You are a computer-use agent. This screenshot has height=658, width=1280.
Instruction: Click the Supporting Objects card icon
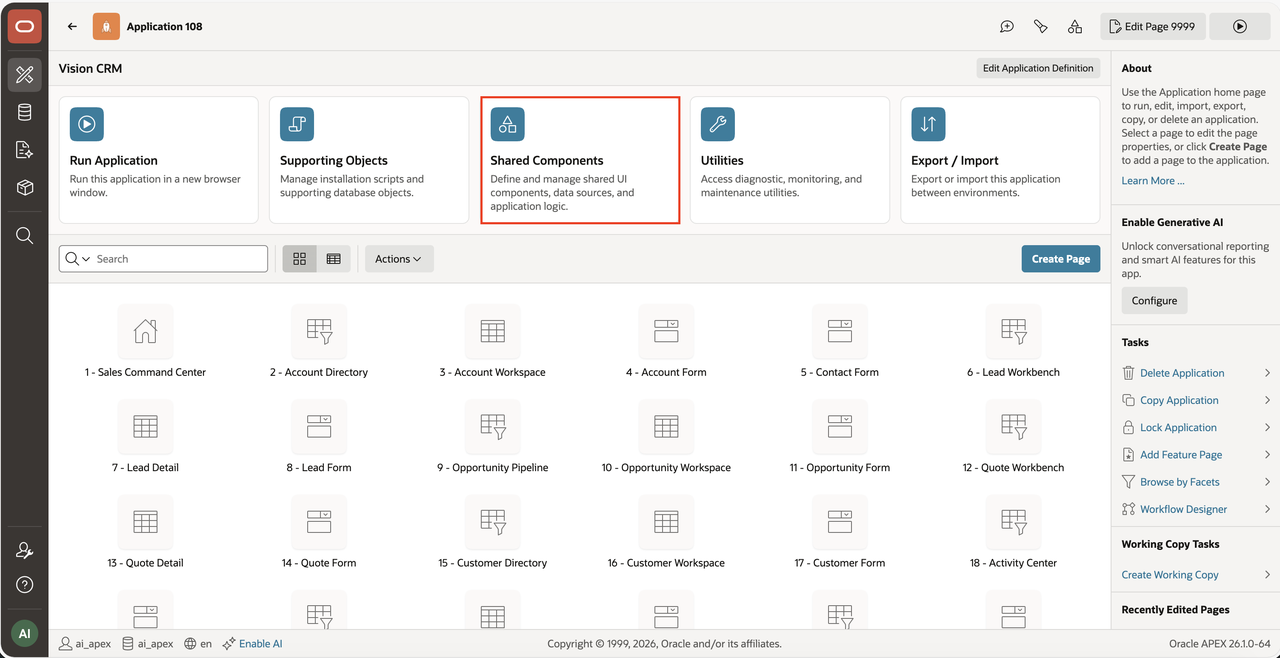coord(297,124)
